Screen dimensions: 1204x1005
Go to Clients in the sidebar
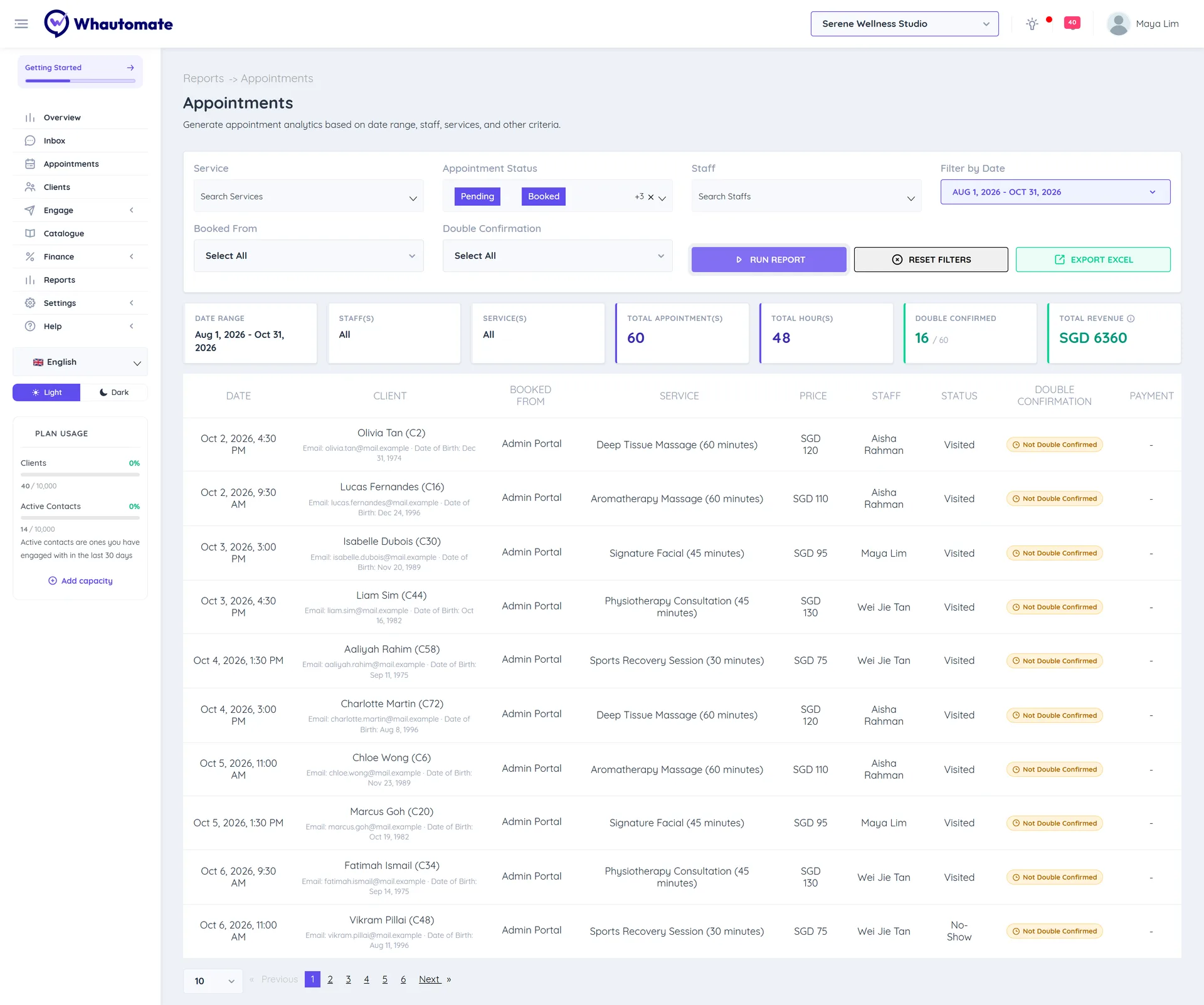[80, 187]
